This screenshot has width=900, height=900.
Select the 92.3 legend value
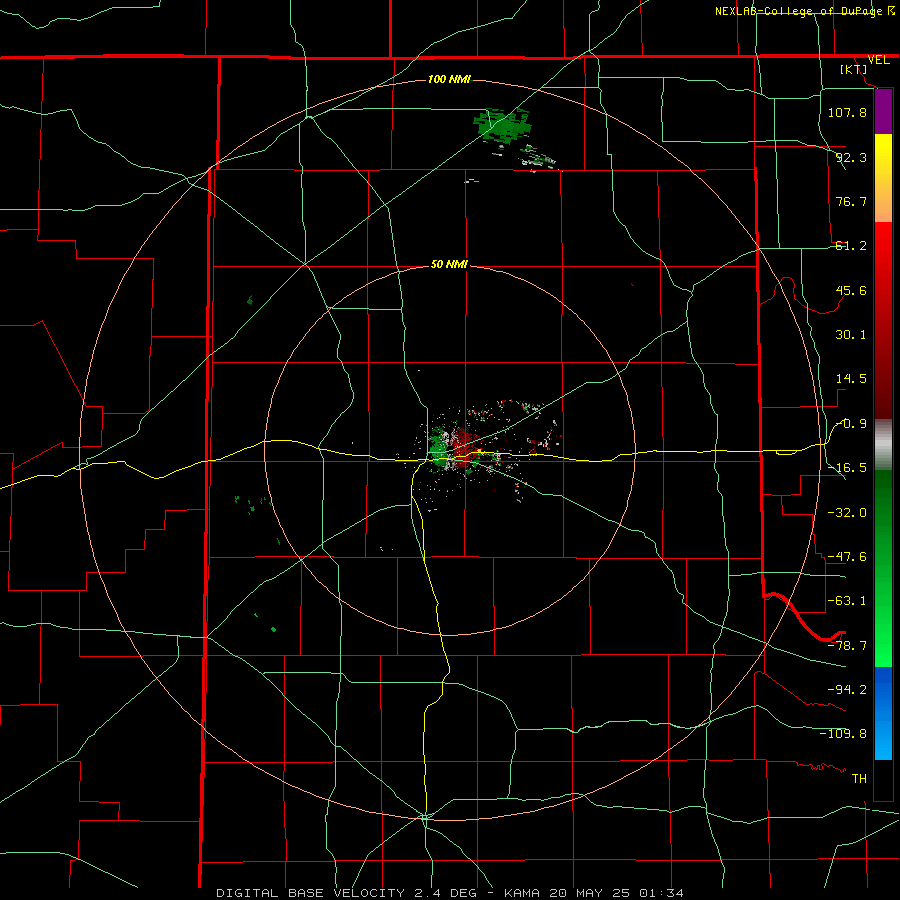tap(851, 157)
